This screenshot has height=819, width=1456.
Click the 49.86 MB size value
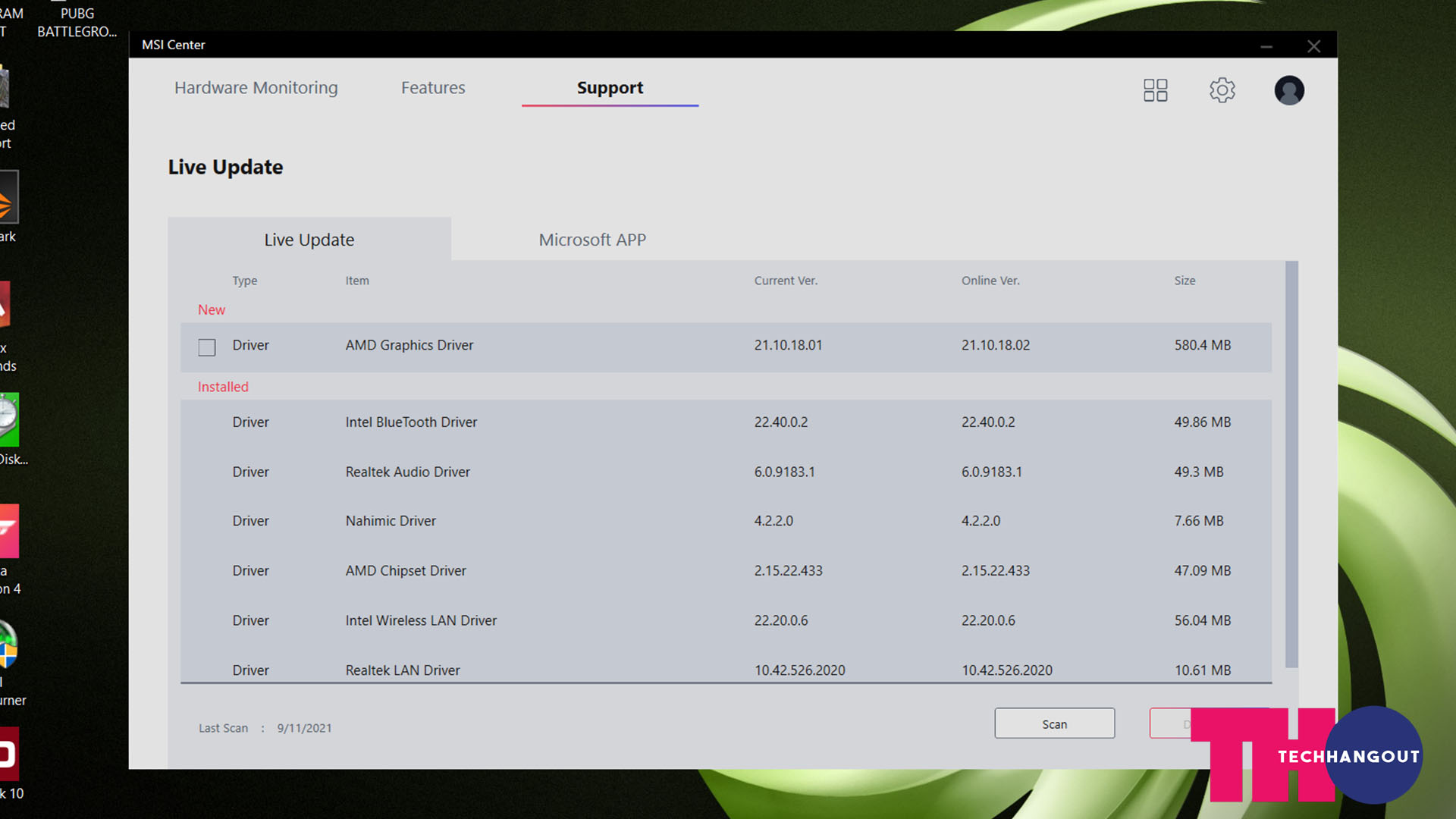1203,422
